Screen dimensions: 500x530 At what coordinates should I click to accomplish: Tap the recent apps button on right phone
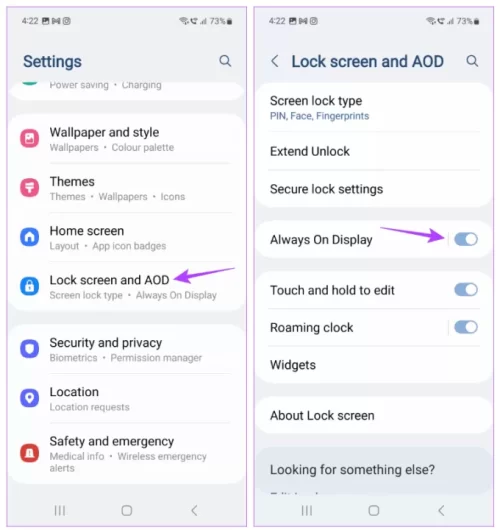tap(307, 511)
